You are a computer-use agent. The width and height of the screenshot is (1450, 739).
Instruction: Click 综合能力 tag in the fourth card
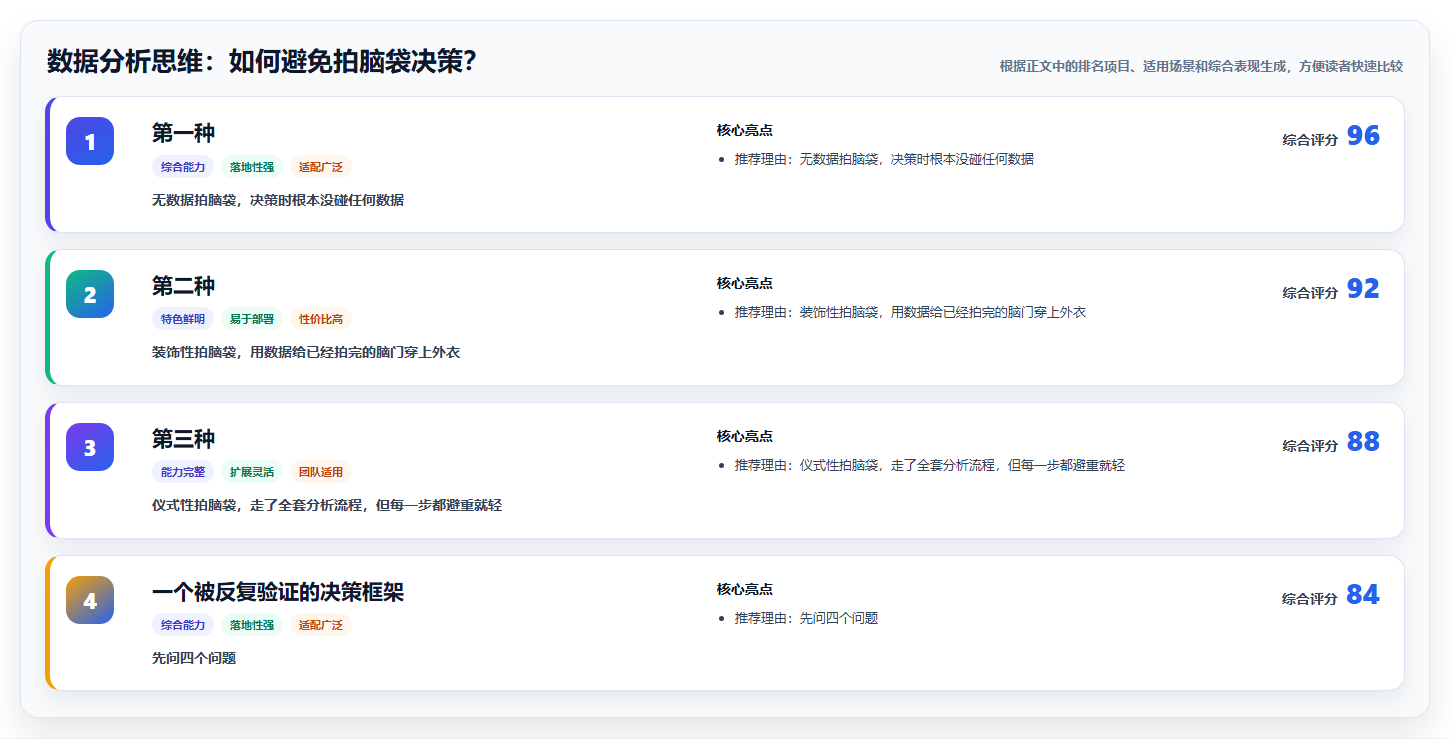tap(183, 625)
